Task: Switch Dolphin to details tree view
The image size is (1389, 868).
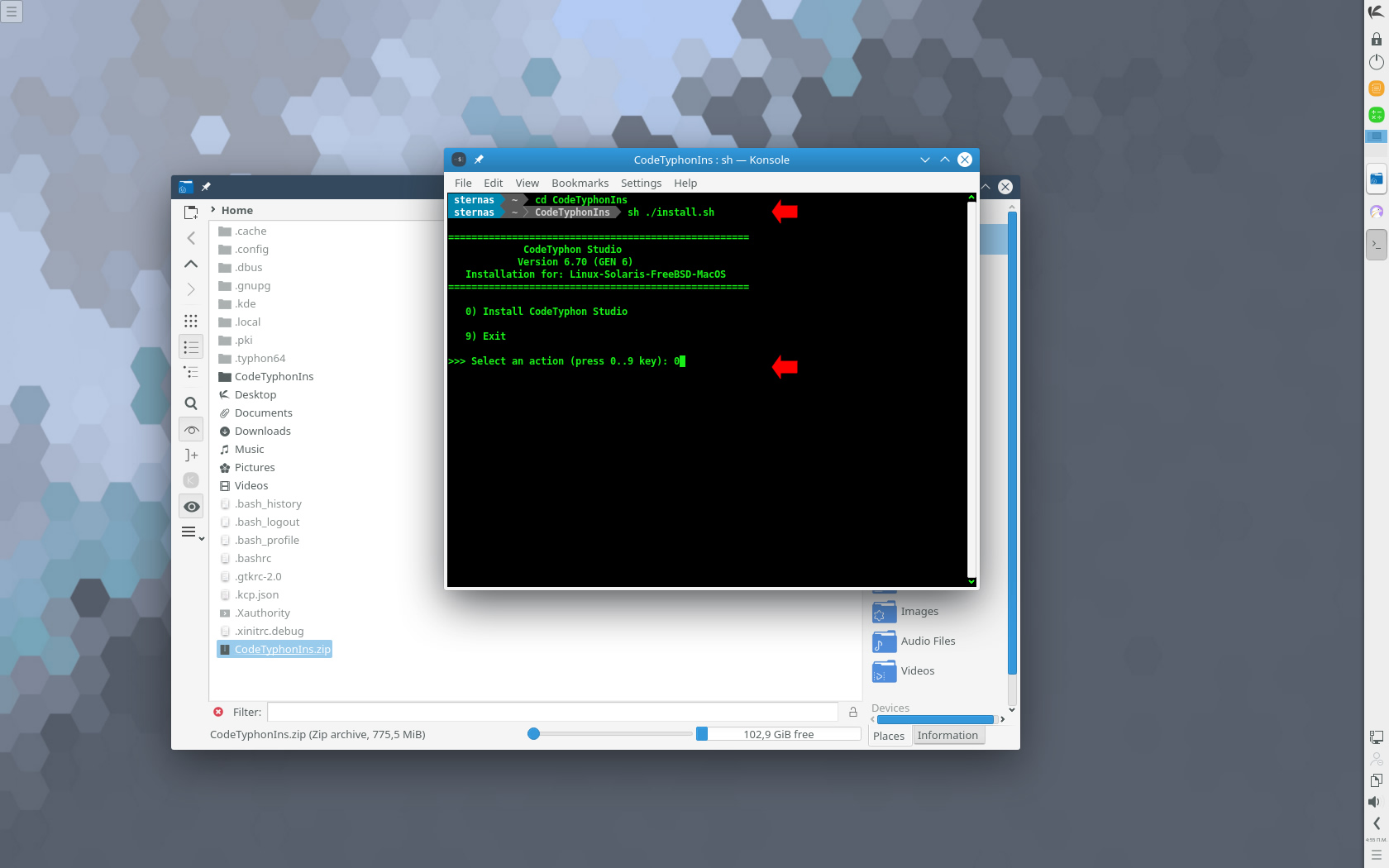Action: tap(191, 372)
